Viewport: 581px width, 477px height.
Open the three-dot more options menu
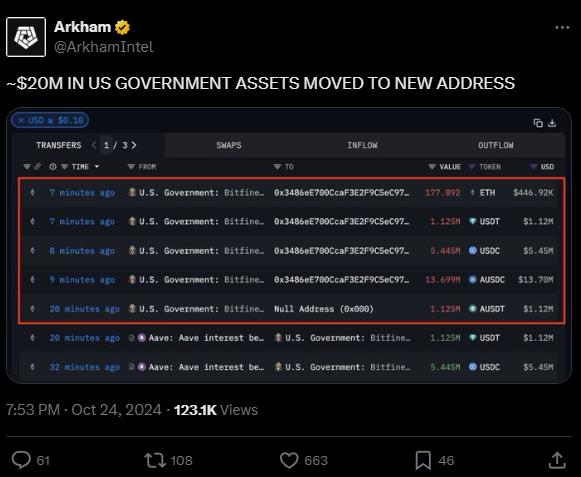click(562, 27)
